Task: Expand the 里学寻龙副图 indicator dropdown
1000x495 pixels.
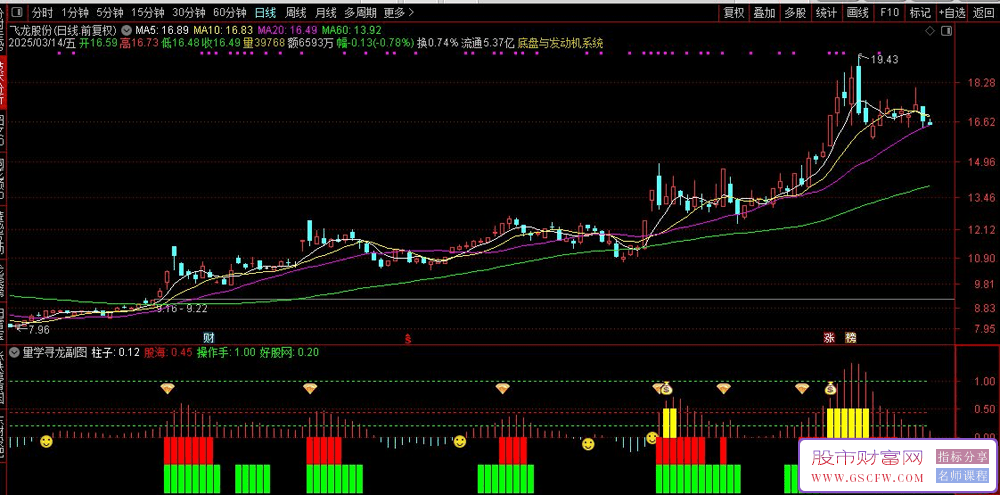Action: (x=13, y=352)
